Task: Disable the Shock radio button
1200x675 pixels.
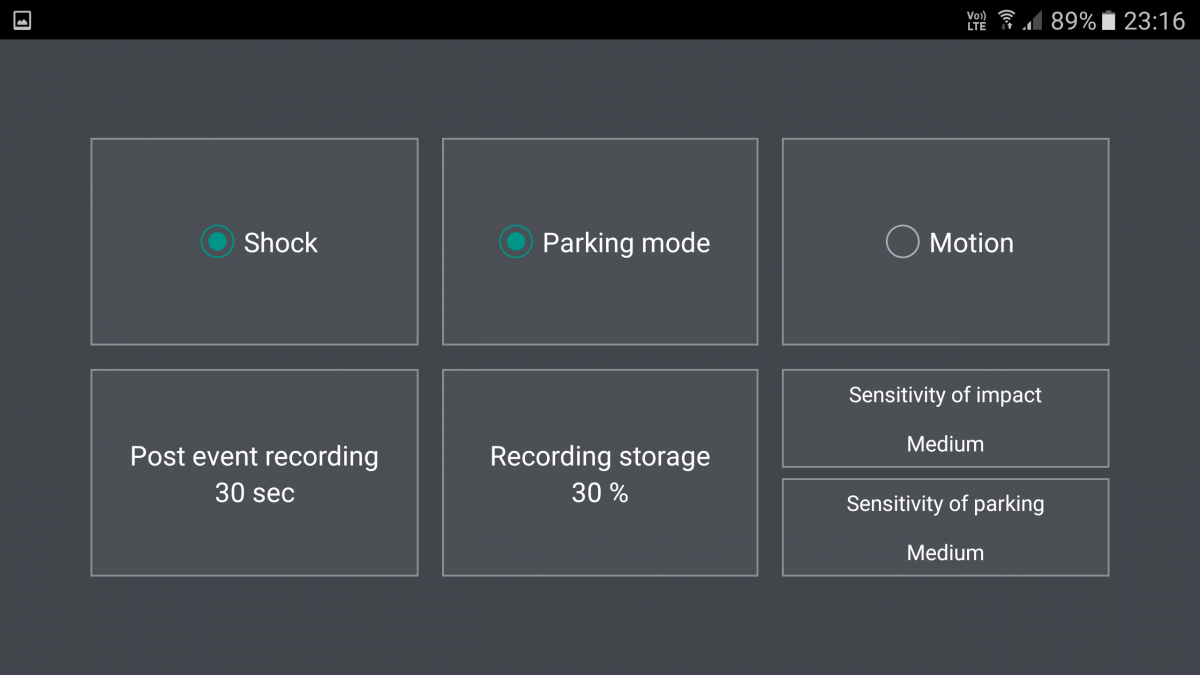Action: [x=217, y=242]
